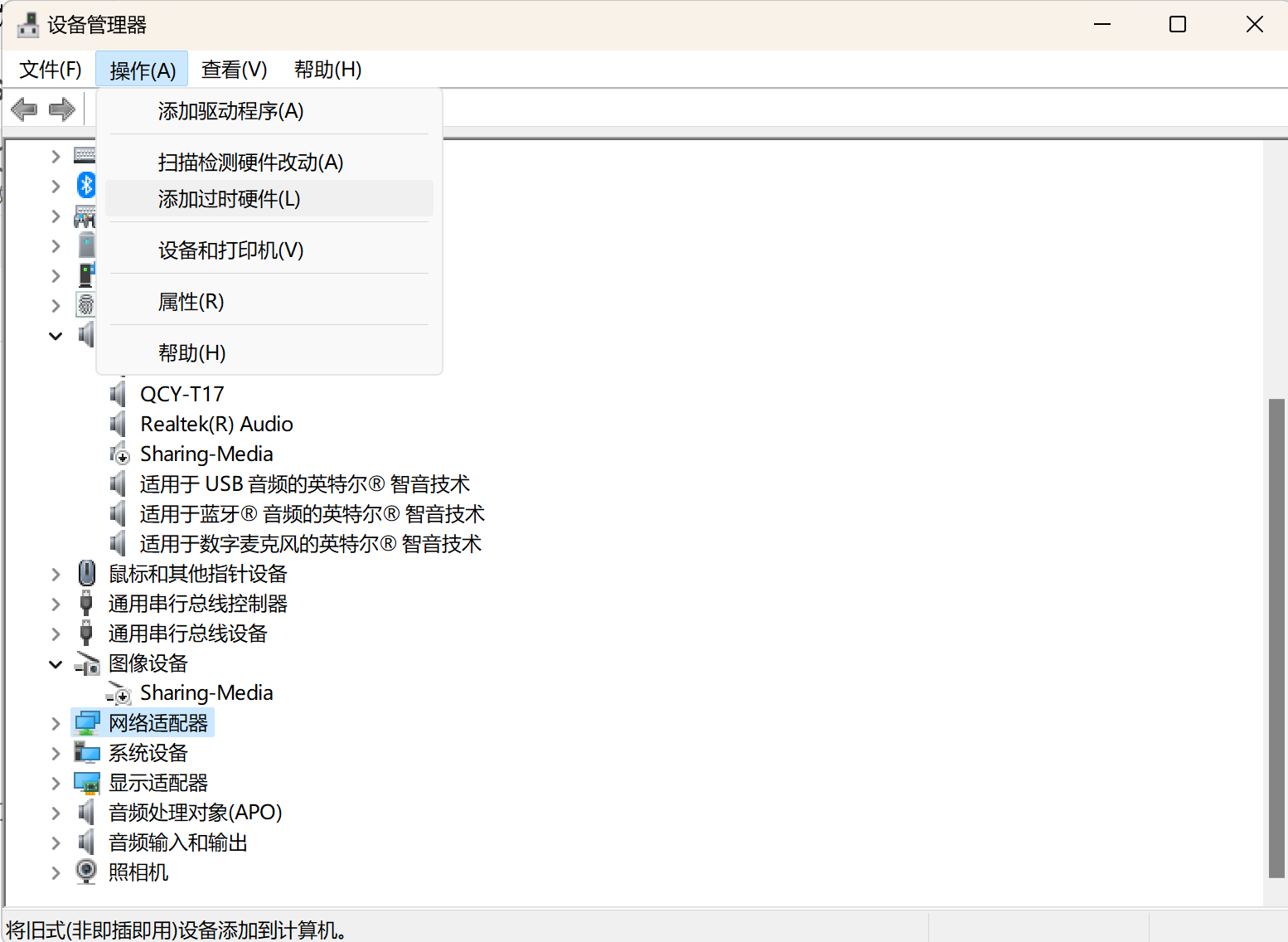The width and height of the screenshot is (1288, 942).
Task: Click the Realtek(R) Audio speaker icon
Action: 119,424
